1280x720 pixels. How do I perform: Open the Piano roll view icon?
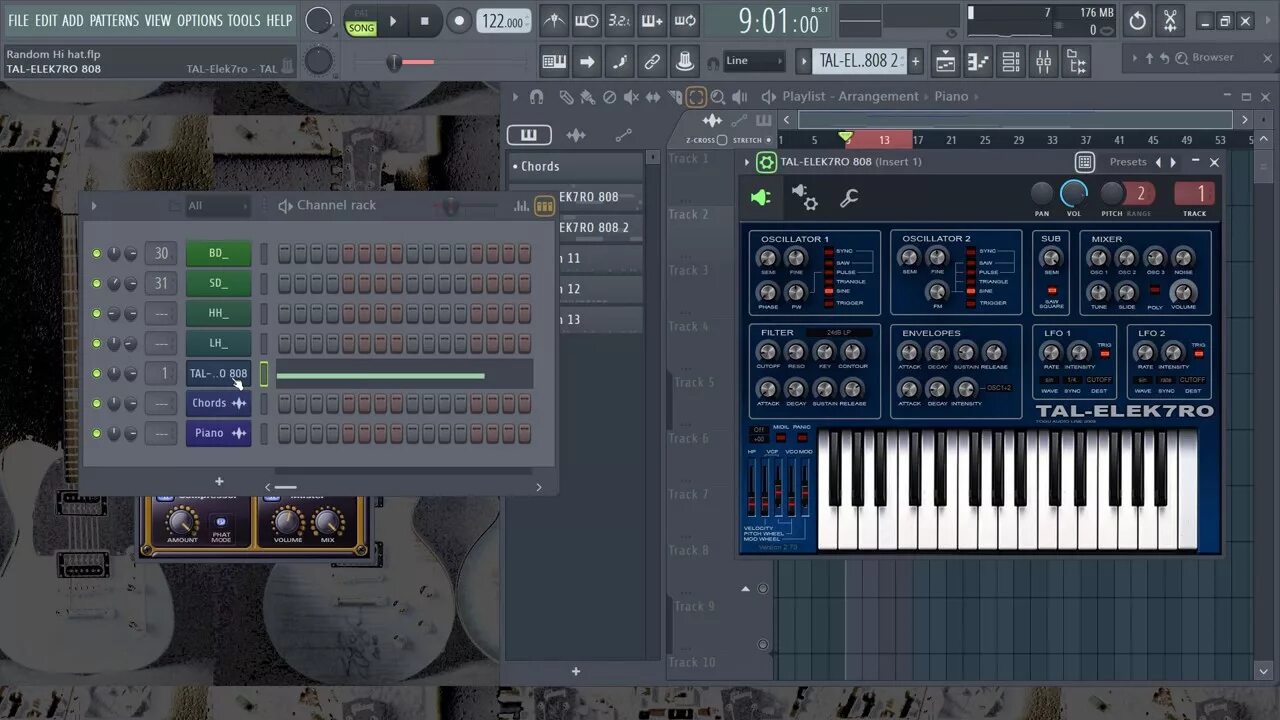click(979, 62)
